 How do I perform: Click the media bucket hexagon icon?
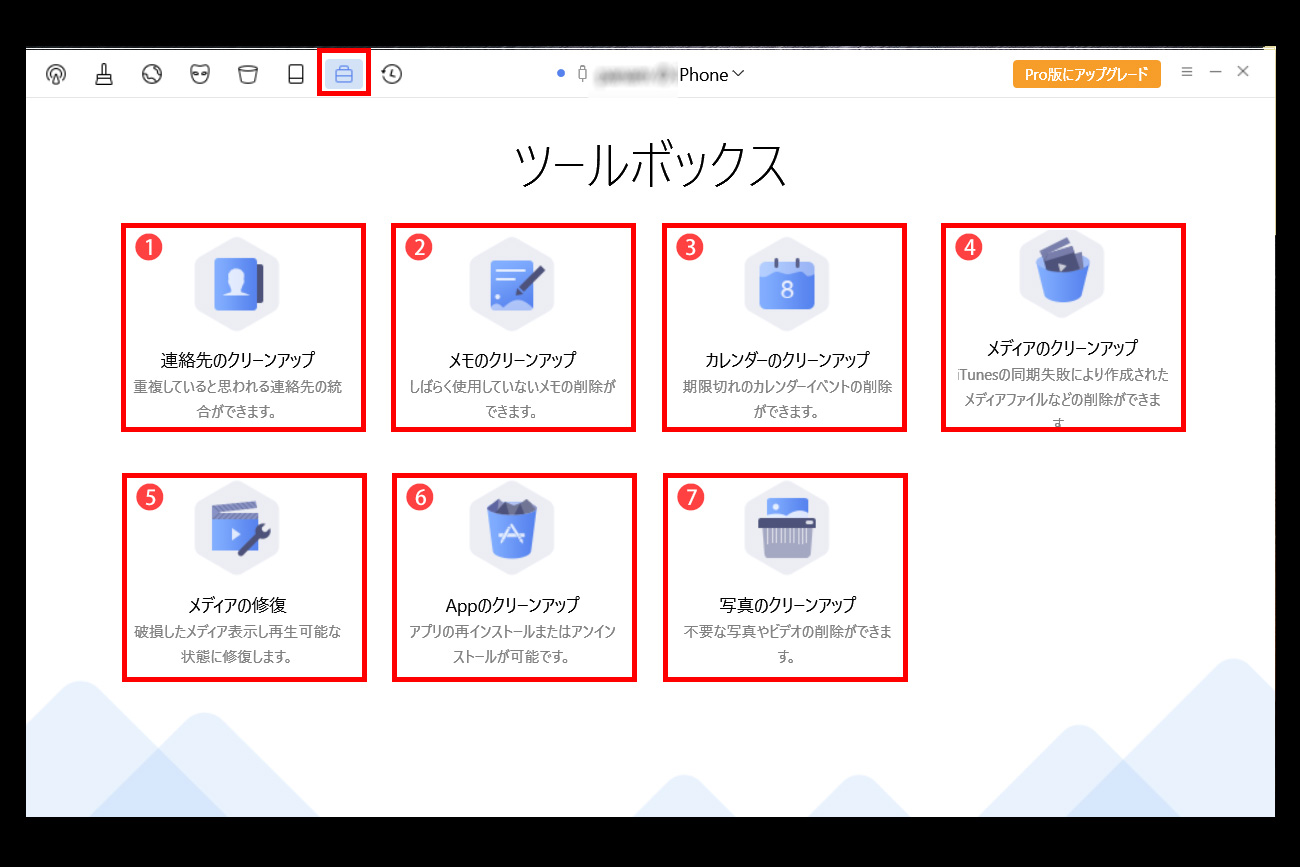coord(1062,272)
